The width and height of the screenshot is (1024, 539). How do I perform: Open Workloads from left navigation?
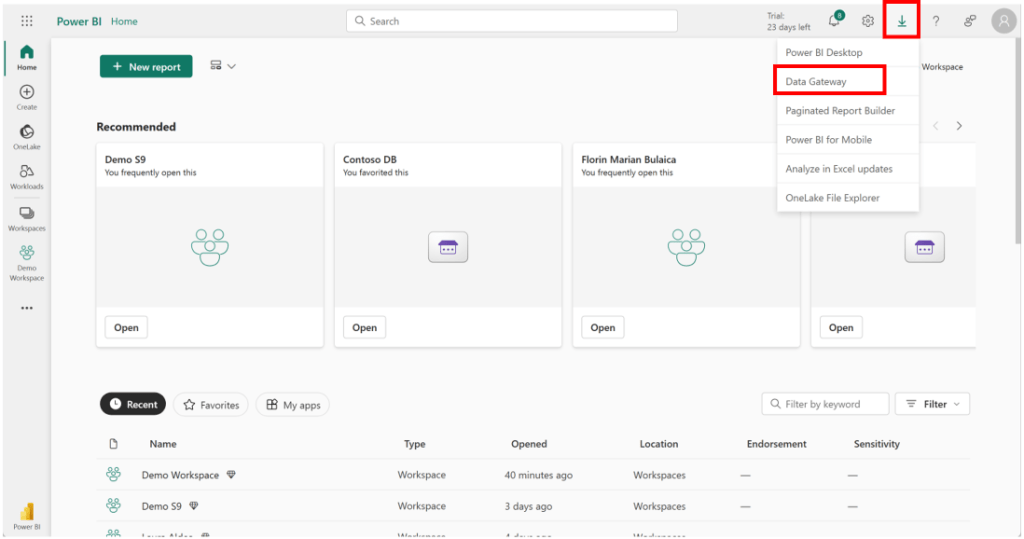point(27,177)
